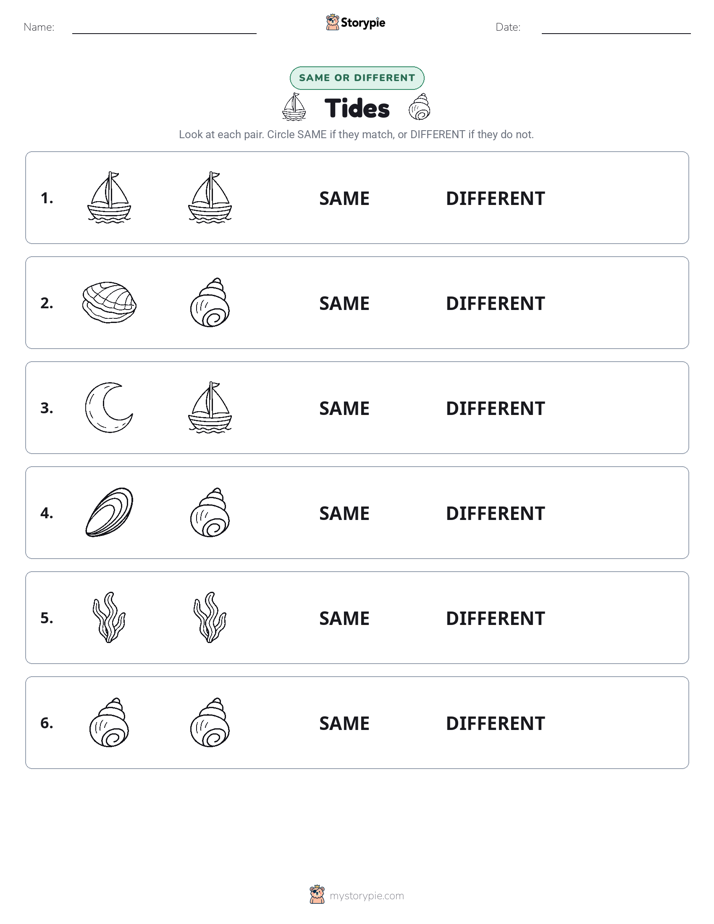Choose SAME for question 1
This screenshot has width=714, height=924.
pyautogui.click(x=344, y=198)
